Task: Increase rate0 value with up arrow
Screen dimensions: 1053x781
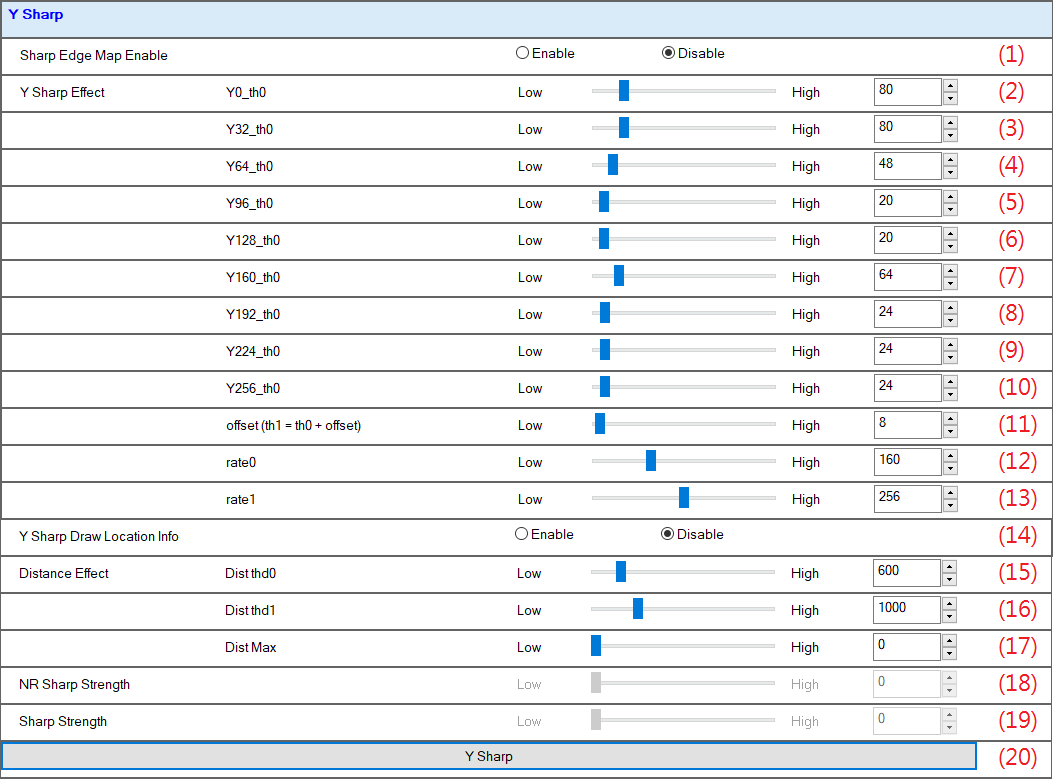Action: point(950,456)
